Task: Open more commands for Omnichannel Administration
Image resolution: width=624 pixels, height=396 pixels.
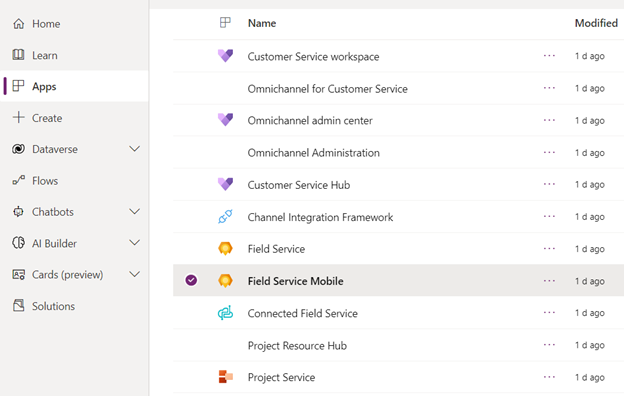Action: click(549, 152)
